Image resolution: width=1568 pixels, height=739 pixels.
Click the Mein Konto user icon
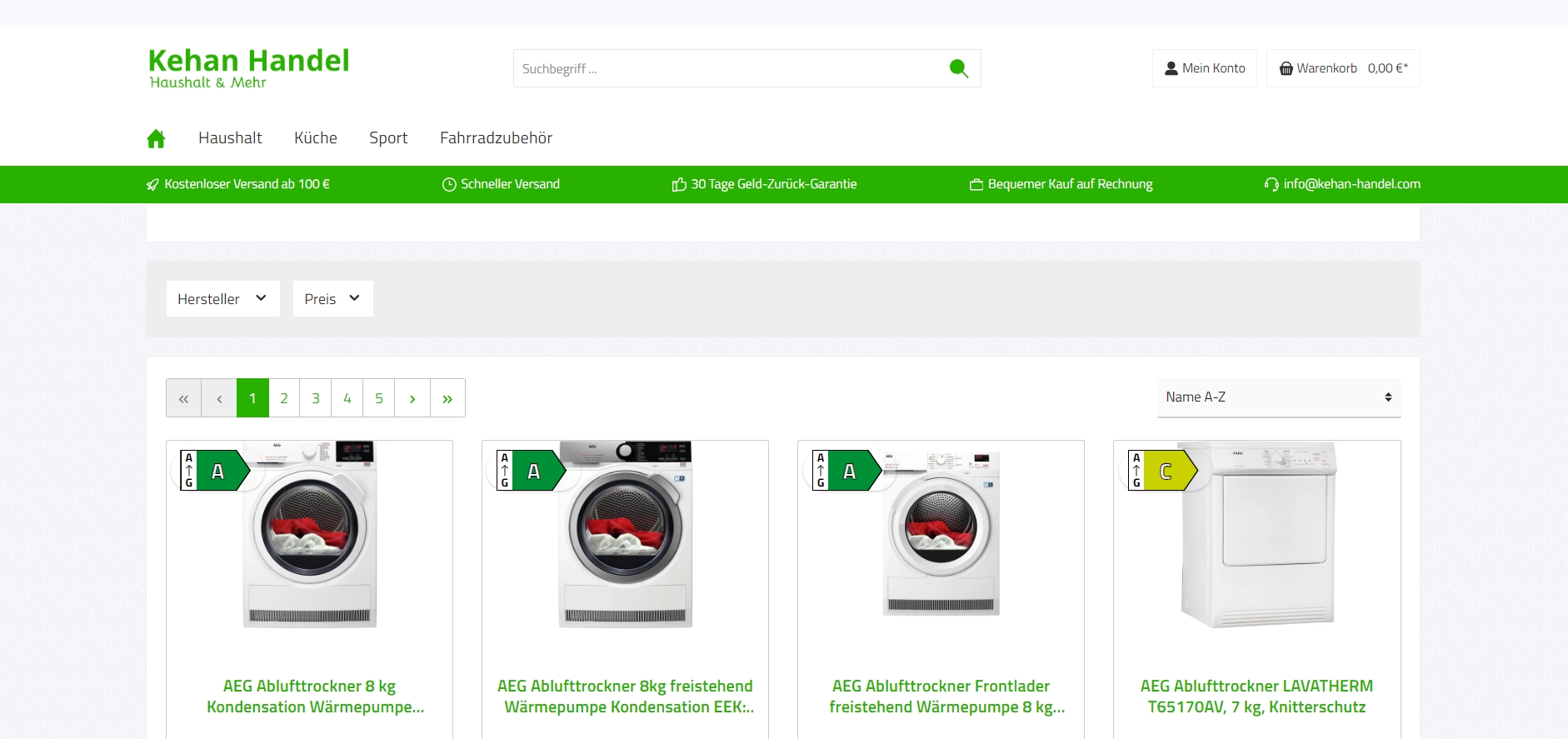(1171, 68)
